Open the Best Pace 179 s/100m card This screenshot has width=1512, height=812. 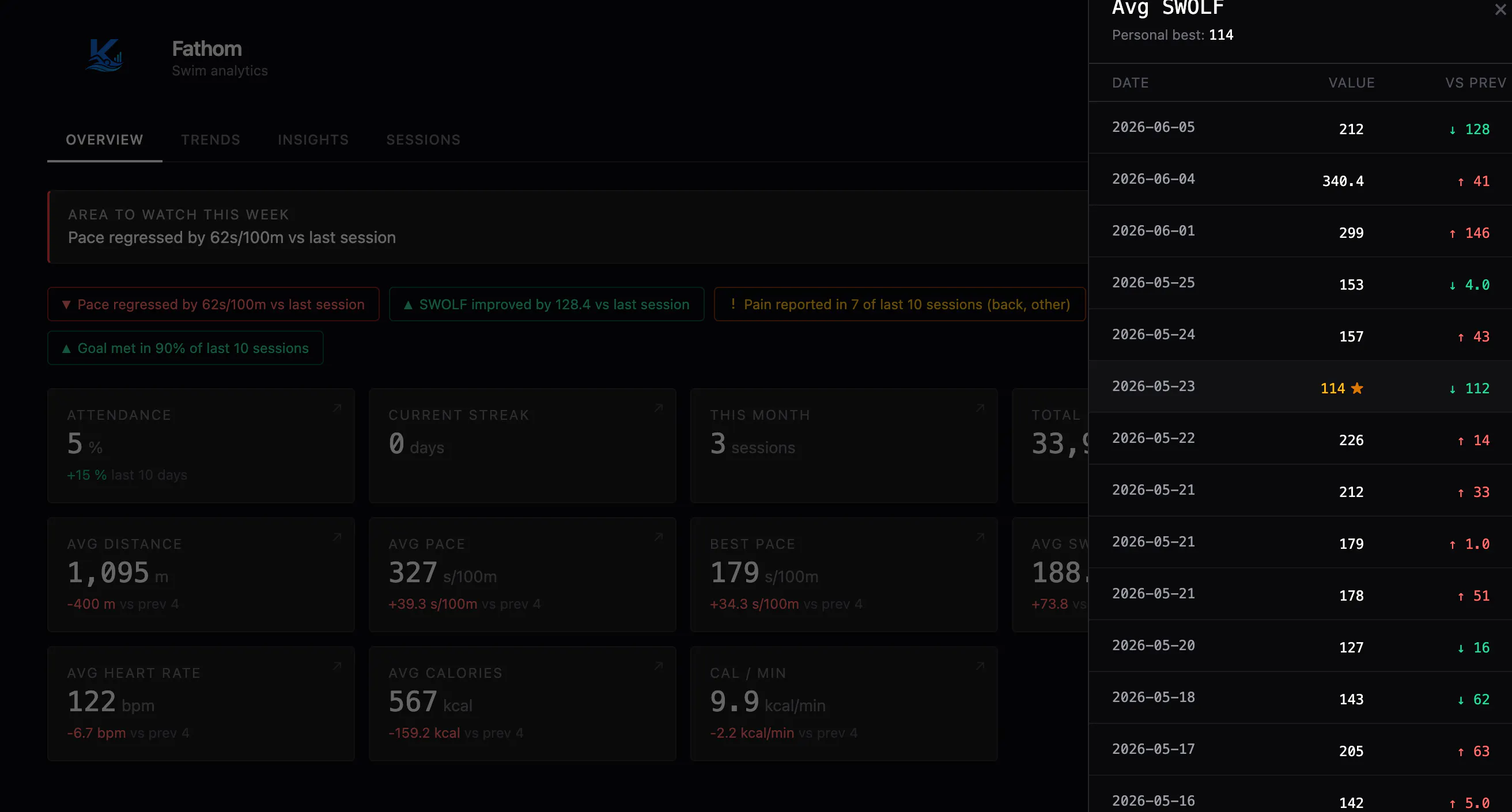(844, 574)
